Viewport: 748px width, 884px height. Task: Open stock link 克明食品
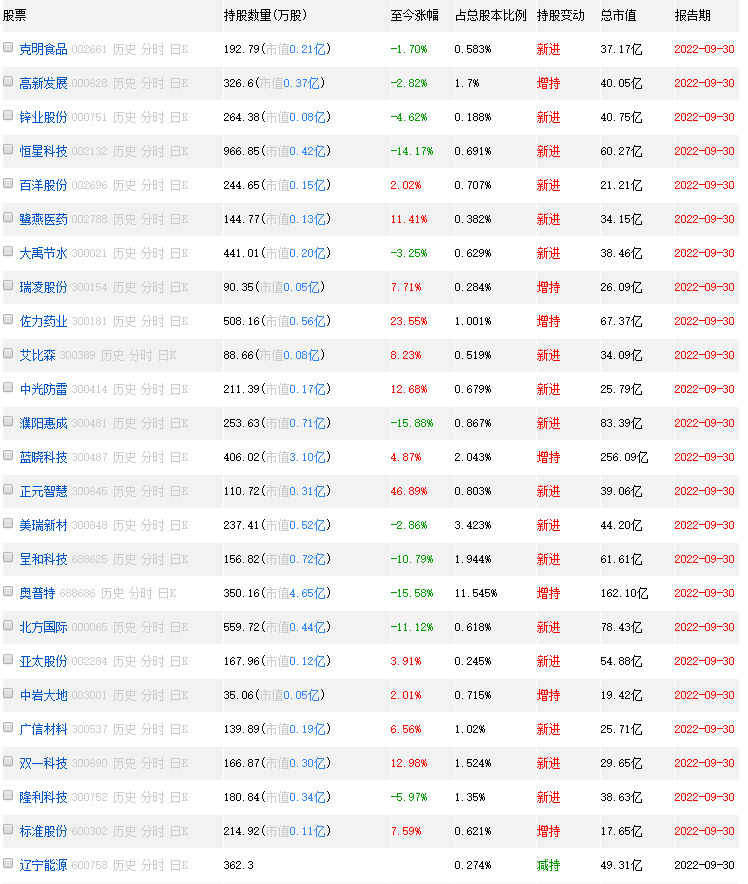pos(43,50)
